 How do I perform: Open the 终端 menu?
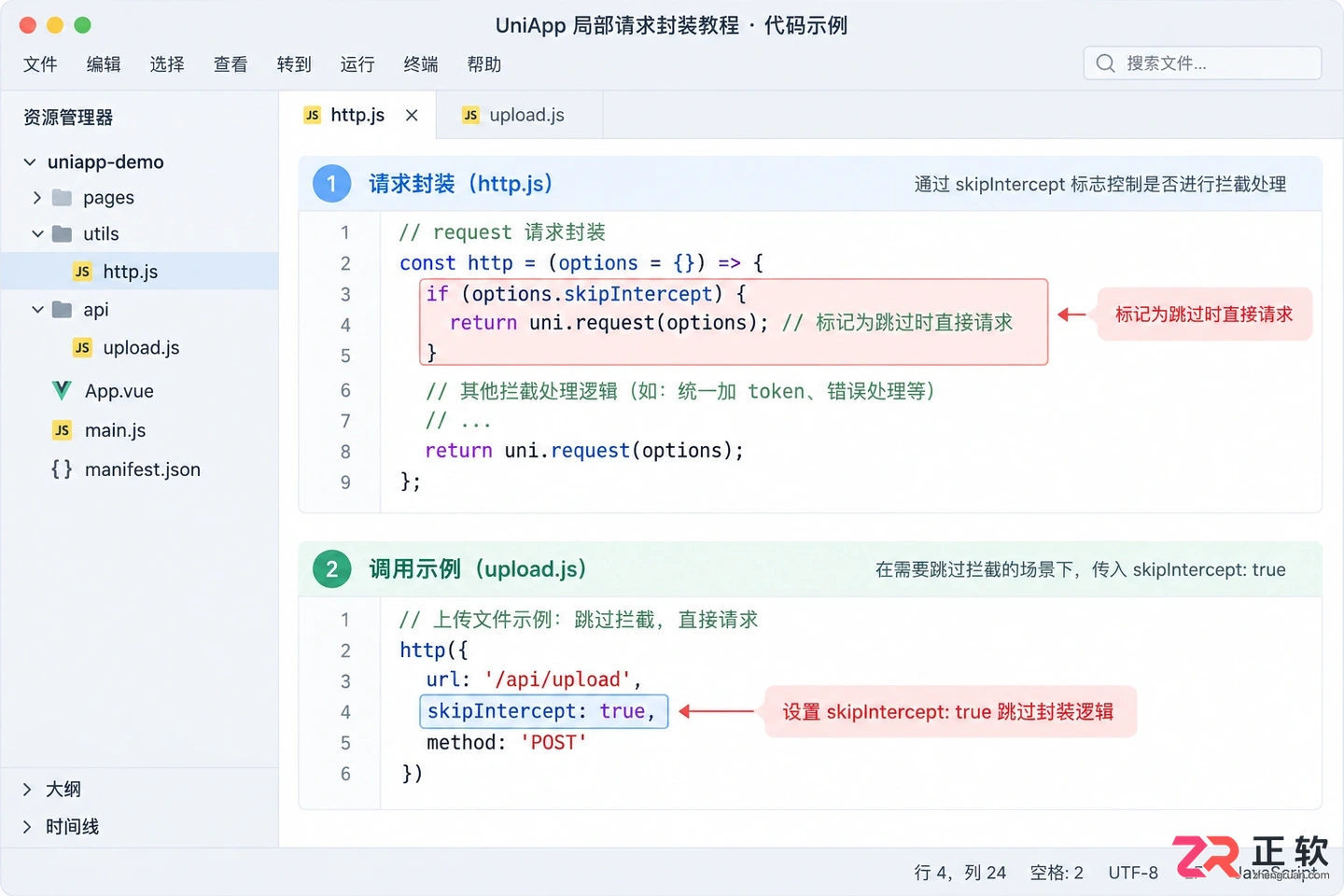tap(421, 64)
